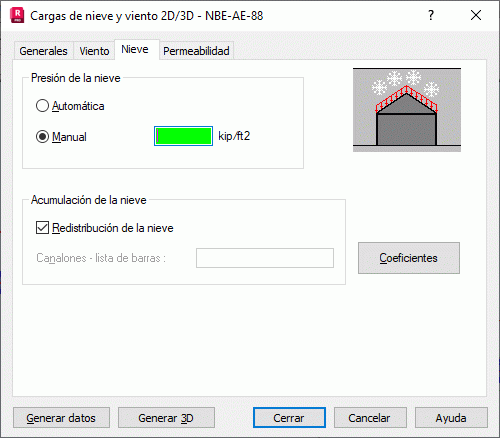Click the Canalones lista de barras field
The height and width of the screenshot is (438, 500).
tap(265, 258)
